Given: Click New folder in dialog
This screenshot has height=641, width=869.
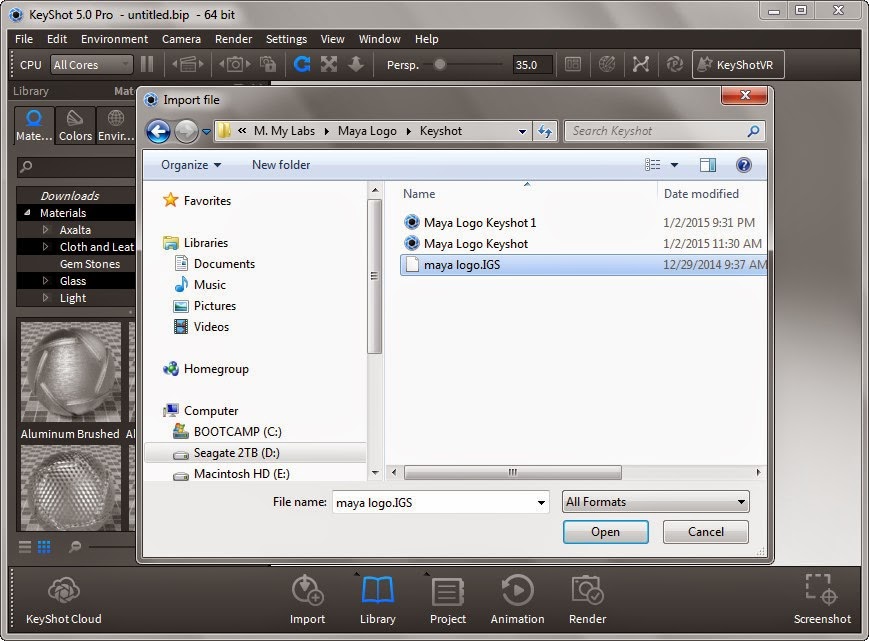Looking at the screenshot, I should [x=281, y=165].
